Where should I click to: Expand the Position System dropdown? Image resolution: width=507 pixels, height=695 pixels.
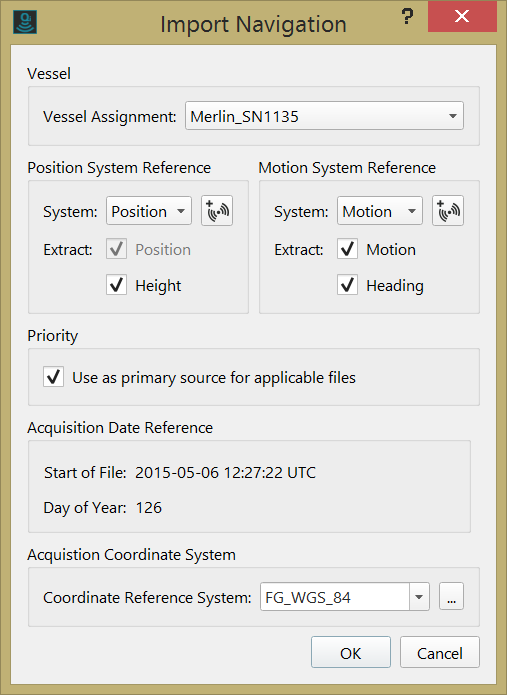coord(149,211)
